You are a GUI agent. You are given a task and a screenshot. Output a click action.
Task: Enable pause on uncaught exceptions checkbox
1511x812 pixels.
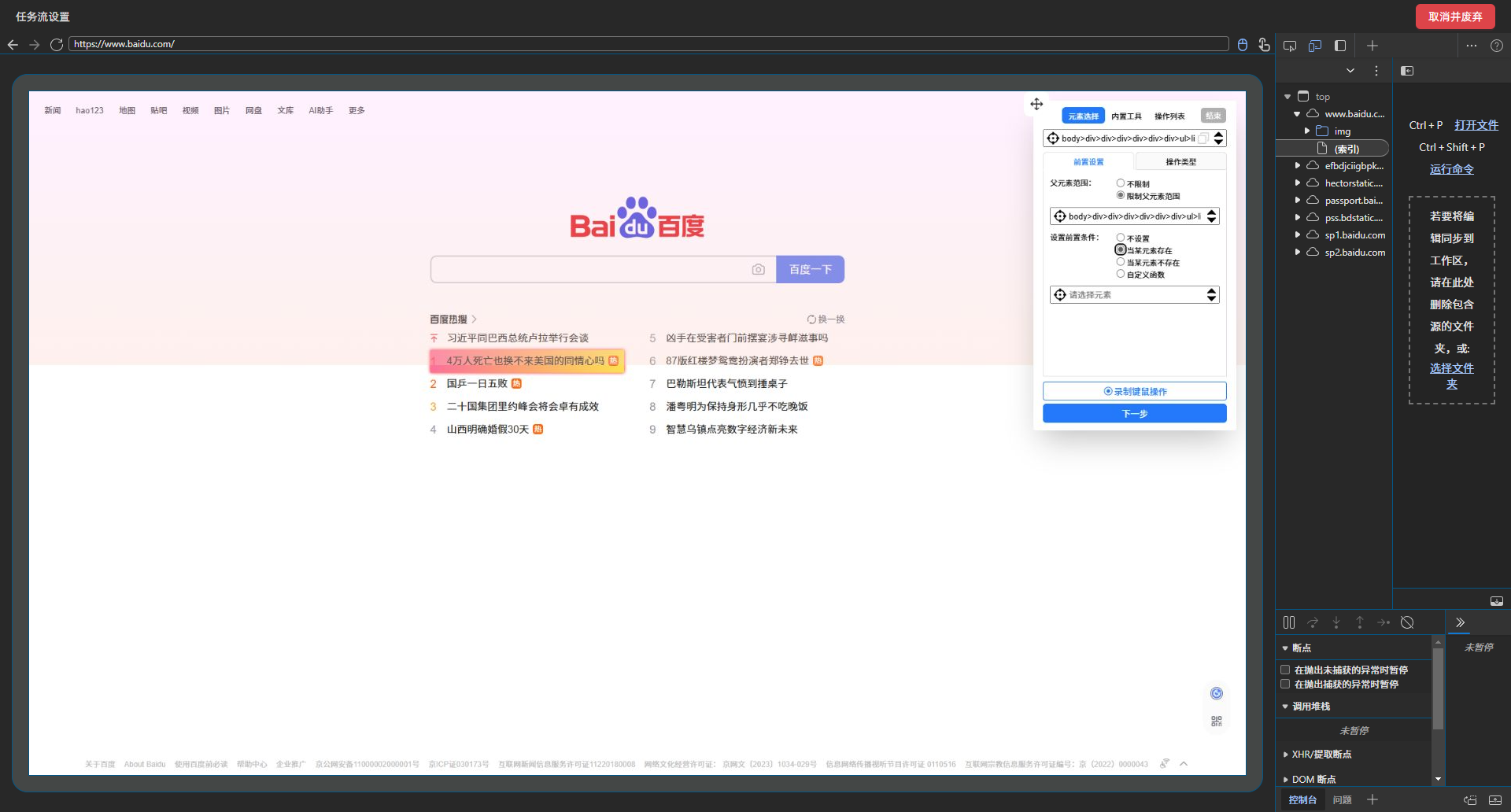[1285, 670]
